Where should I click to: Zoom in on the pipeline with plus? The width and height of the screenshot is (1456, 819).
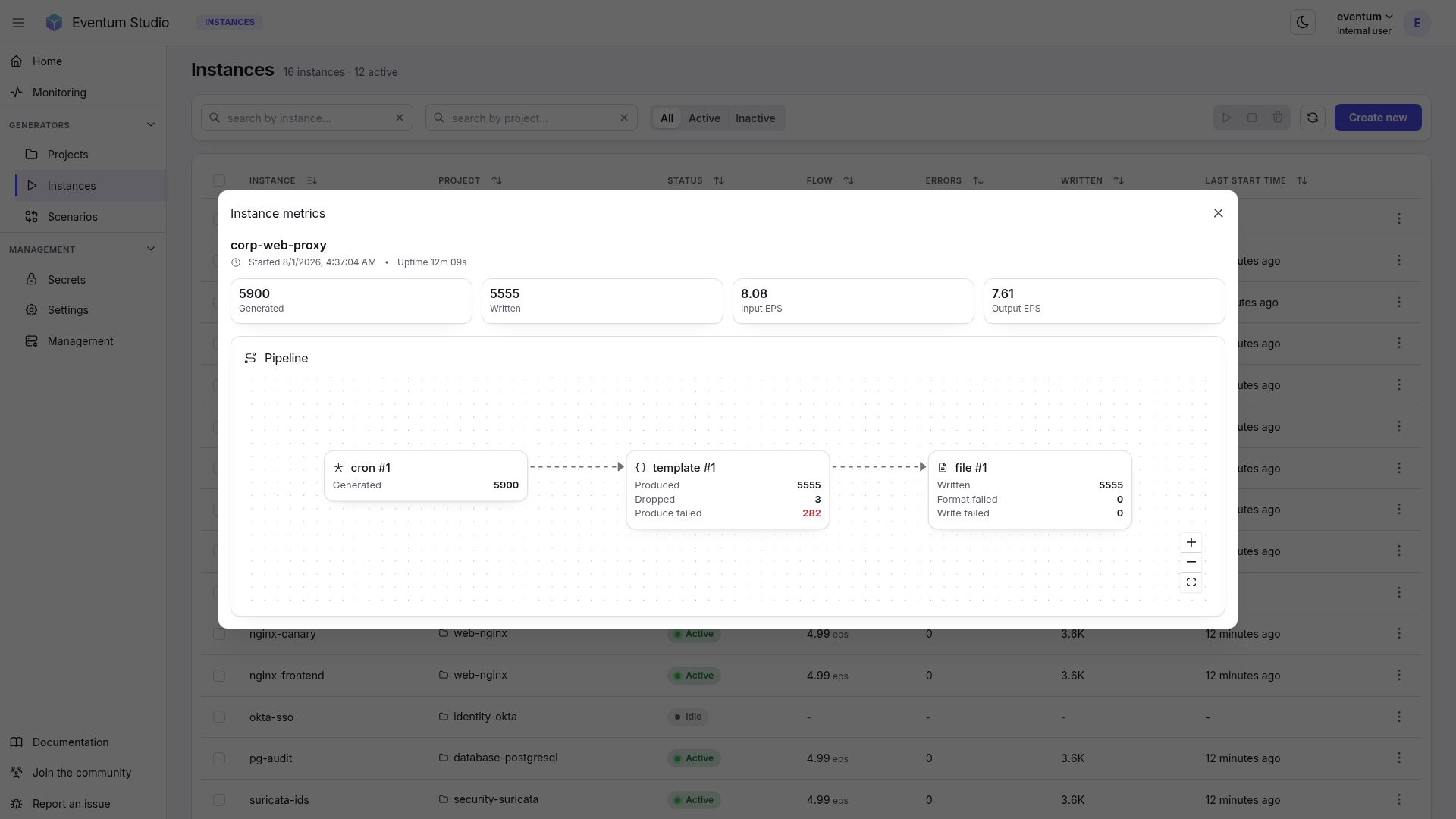[1191, 542]
